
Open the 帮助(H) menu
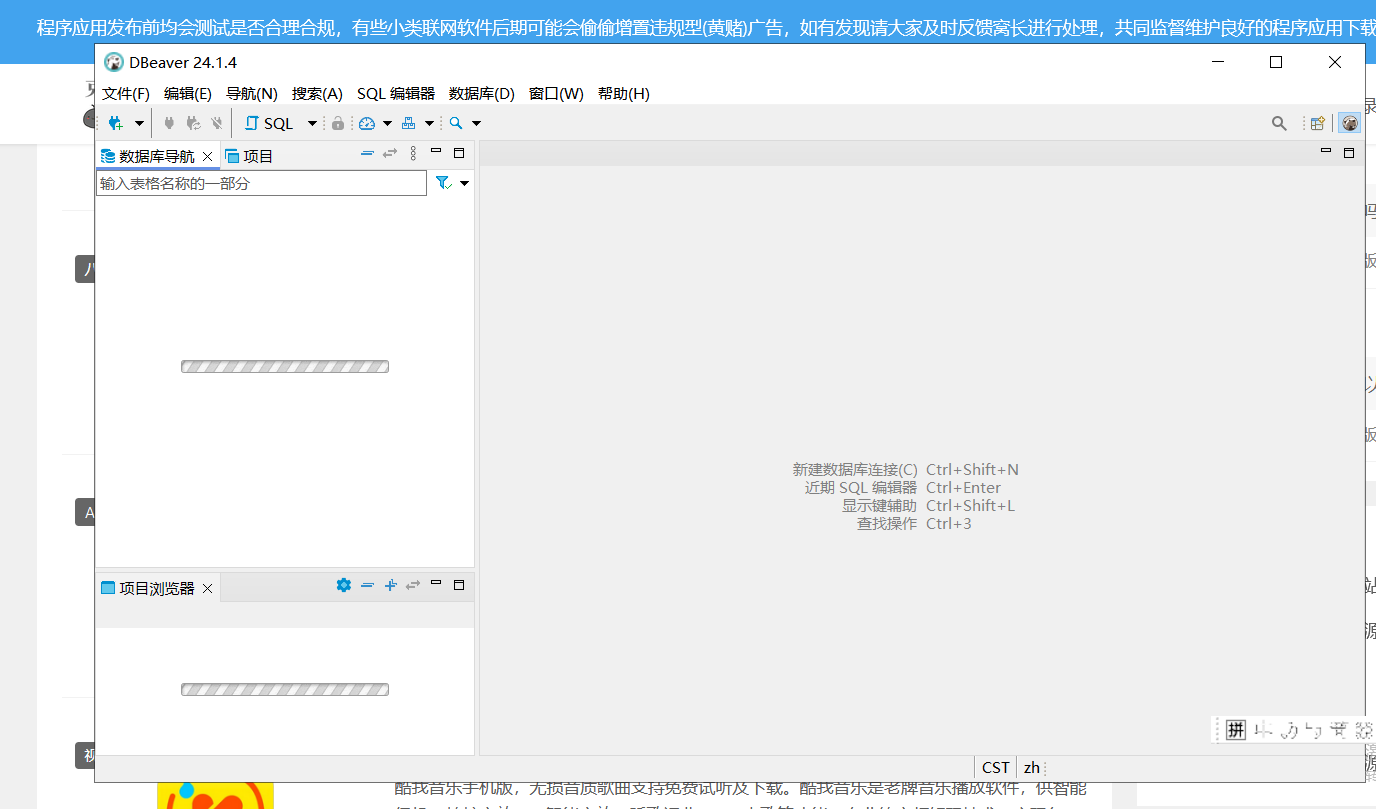pos(624,93)
